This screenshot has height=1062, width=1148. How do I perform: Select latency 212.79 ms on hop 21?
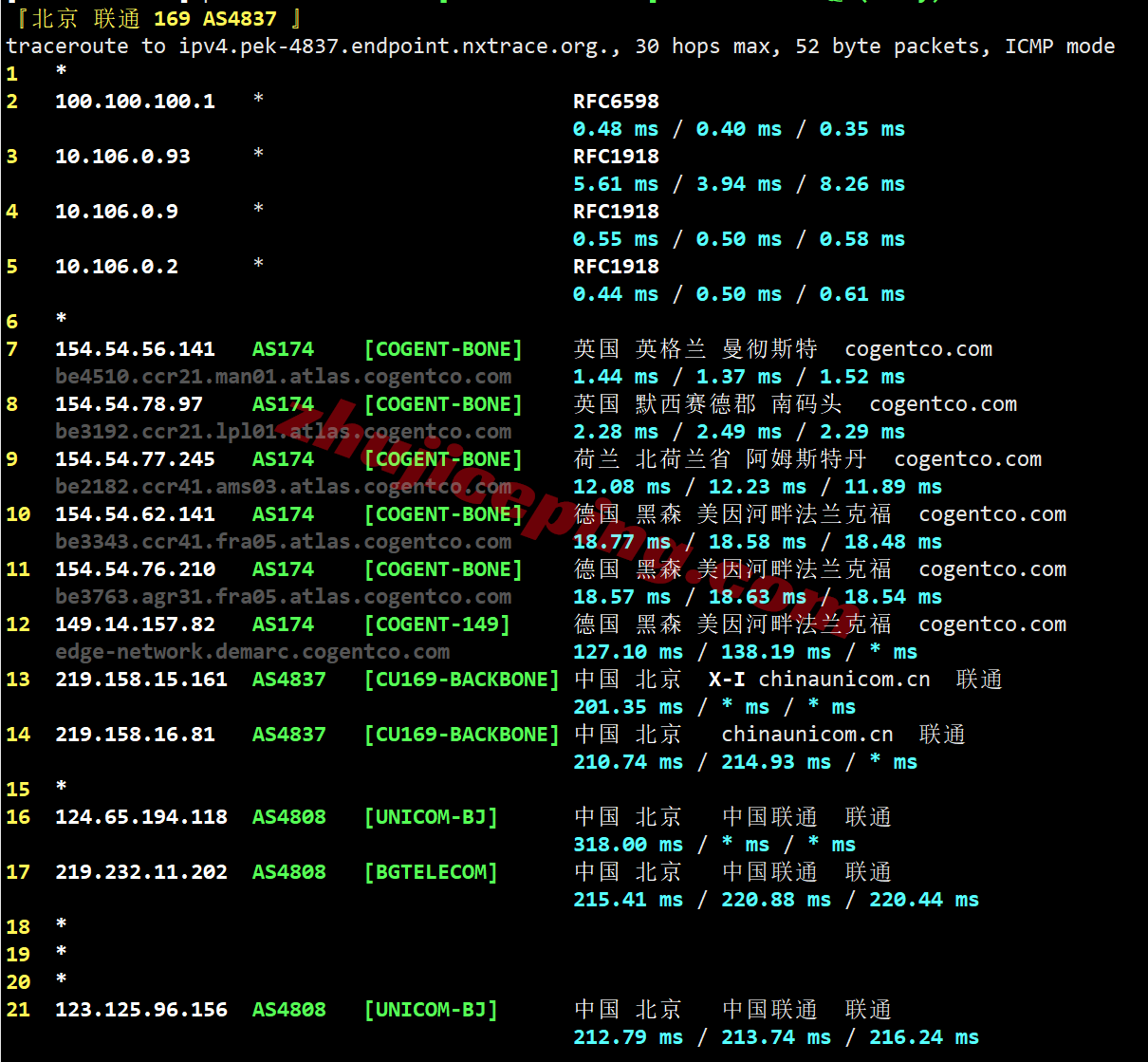coord(628,1037)
